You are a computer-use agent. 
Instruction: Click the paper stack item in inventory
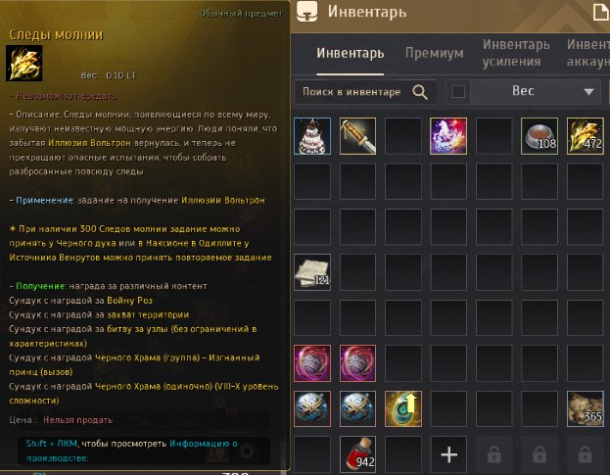[312, 272]
